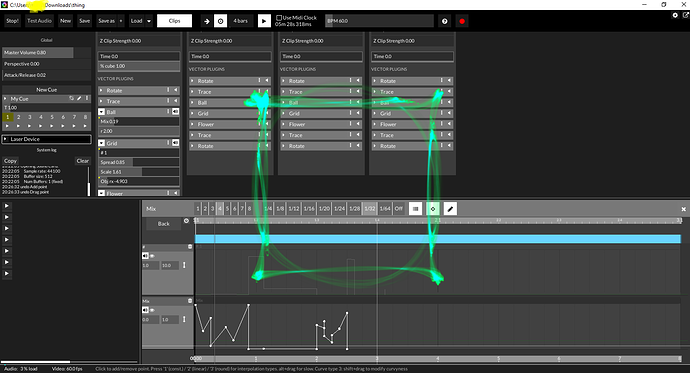Click the right arrow icon in top toolbar
This screenshot has height=373, width=690.
coord(206,21)
